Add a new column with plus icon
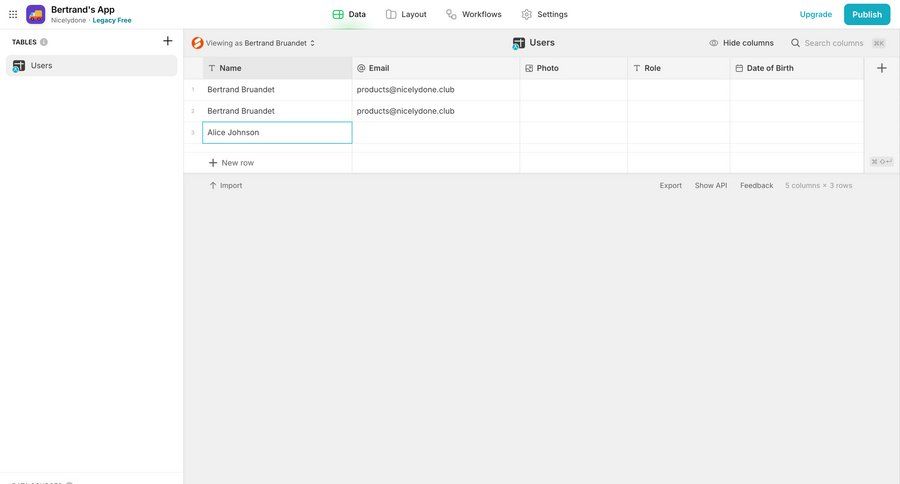The height and width of the screenshot is (484, 900). pos(881,68)
